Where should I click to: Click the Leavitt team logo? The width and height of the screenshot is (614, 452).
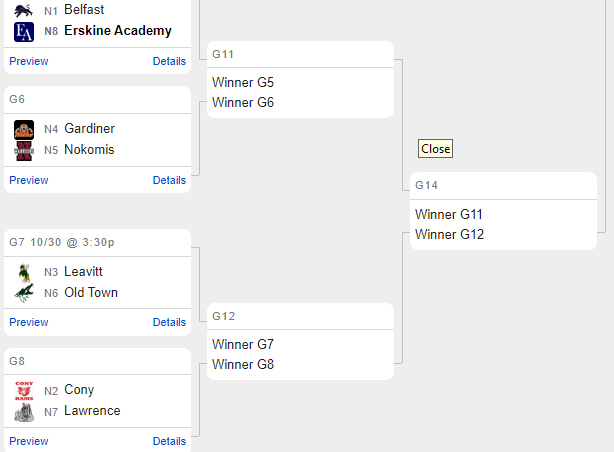pyautogui.click(x=24, y=272)
